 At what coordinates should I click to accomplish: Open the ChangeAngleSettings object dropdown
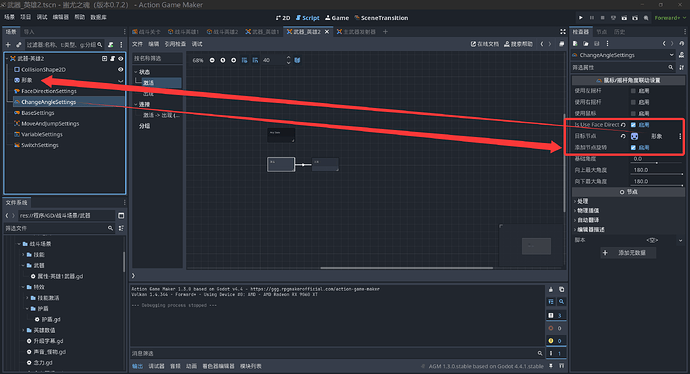pyautogui.click(x=623, y=55)
